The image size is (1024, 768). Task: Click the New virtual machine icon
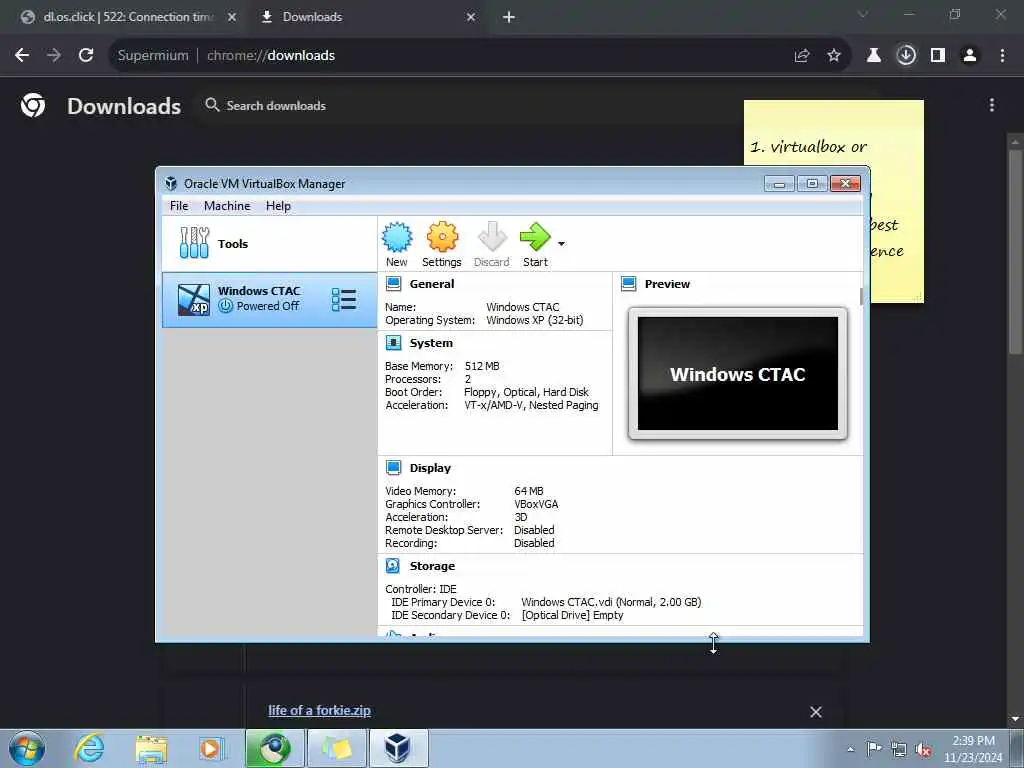point(396,237)
